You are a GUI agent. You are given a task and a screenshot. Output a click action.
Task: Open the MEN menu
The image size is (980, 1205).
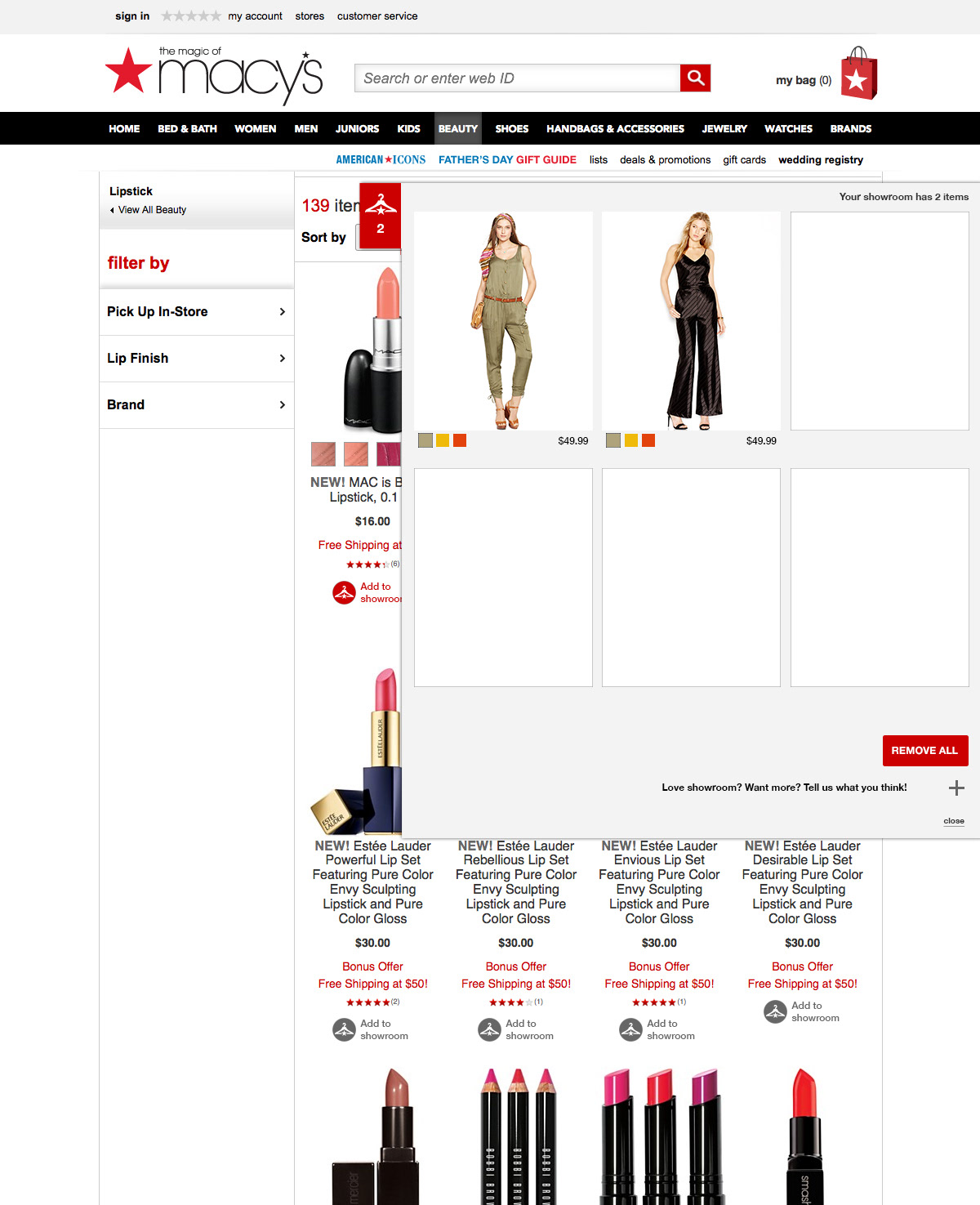(306, 128)
